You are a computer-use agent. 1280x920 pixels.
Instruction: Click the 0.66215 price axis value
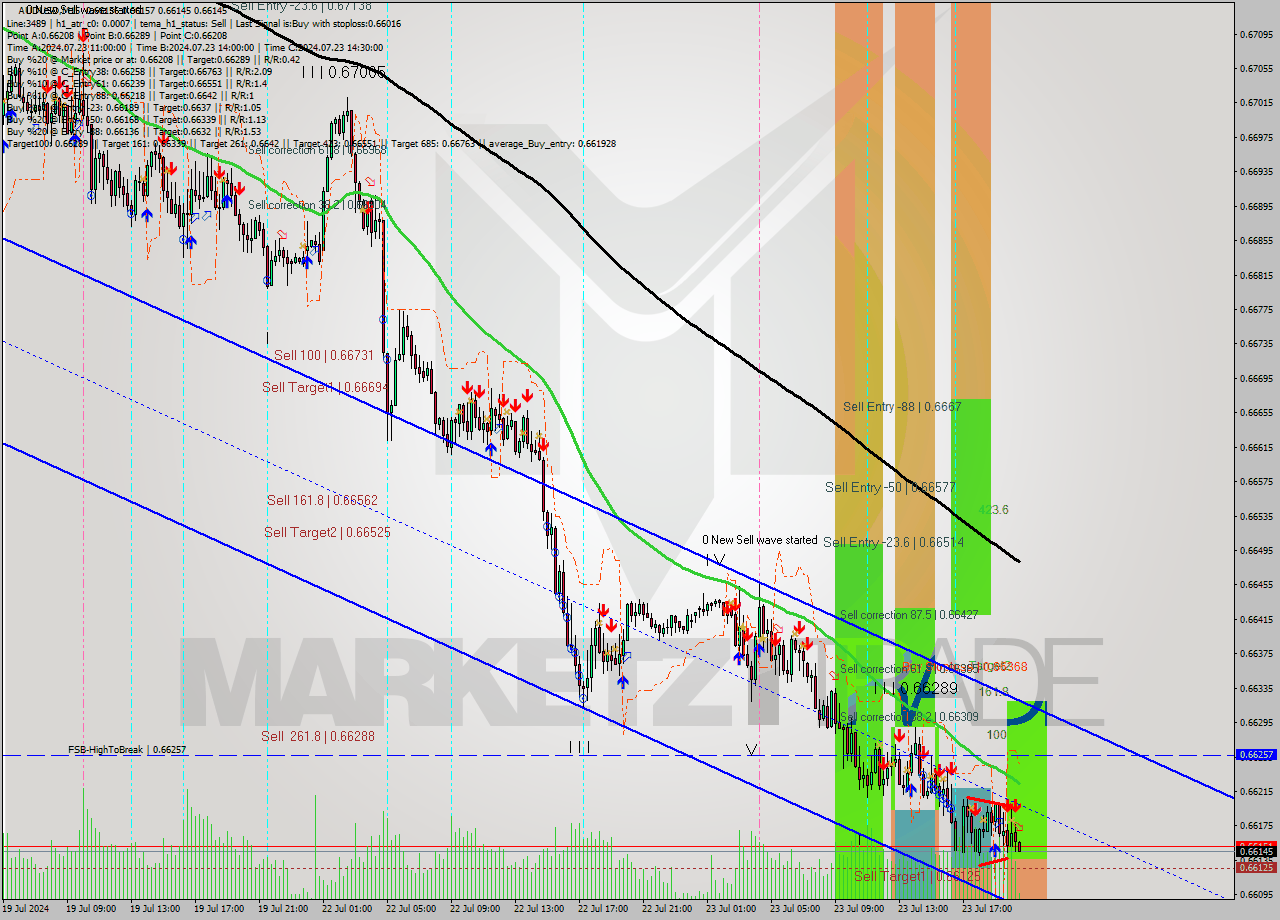[x=1256, y=792]
